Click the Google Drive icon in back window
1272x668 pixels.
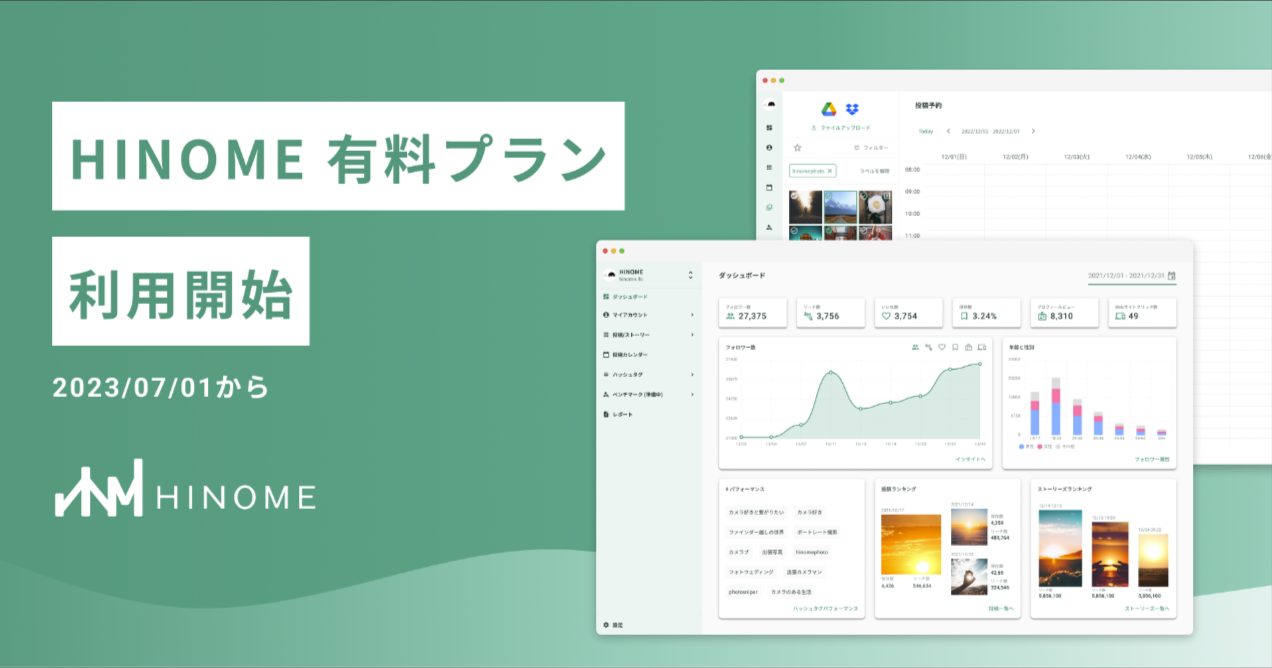(x=828, y=110)
